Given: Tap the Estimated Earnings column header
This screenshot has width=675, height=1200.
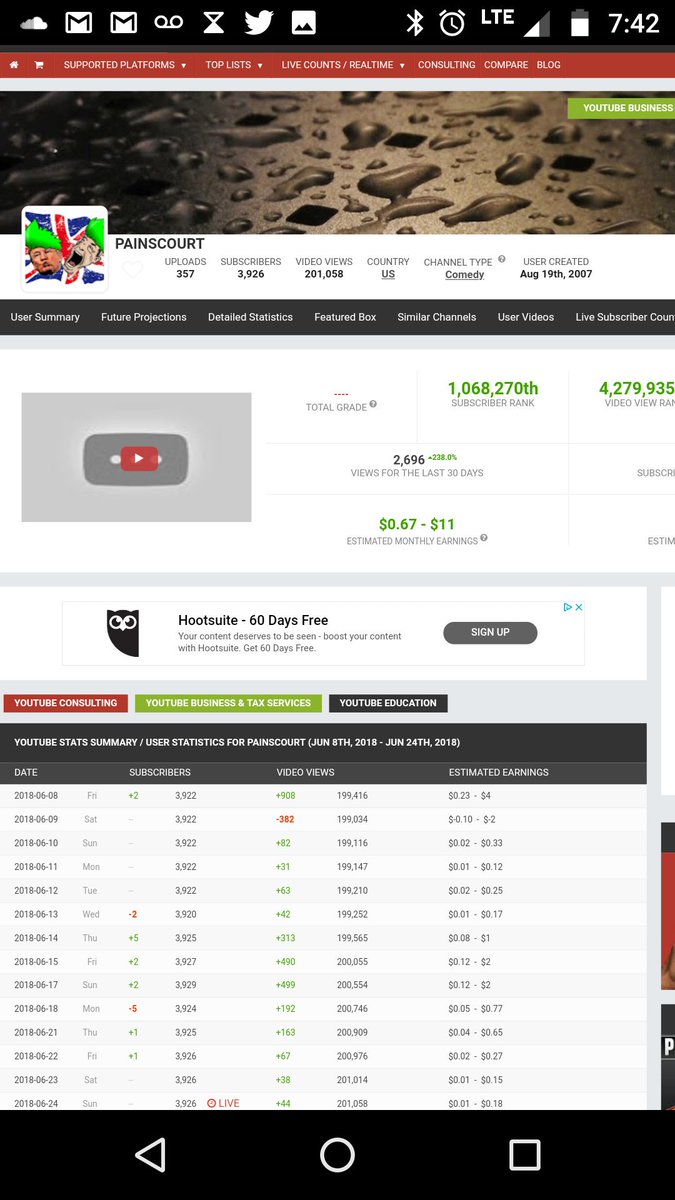Looking at the screenshot, I should (x=499, y=772).
